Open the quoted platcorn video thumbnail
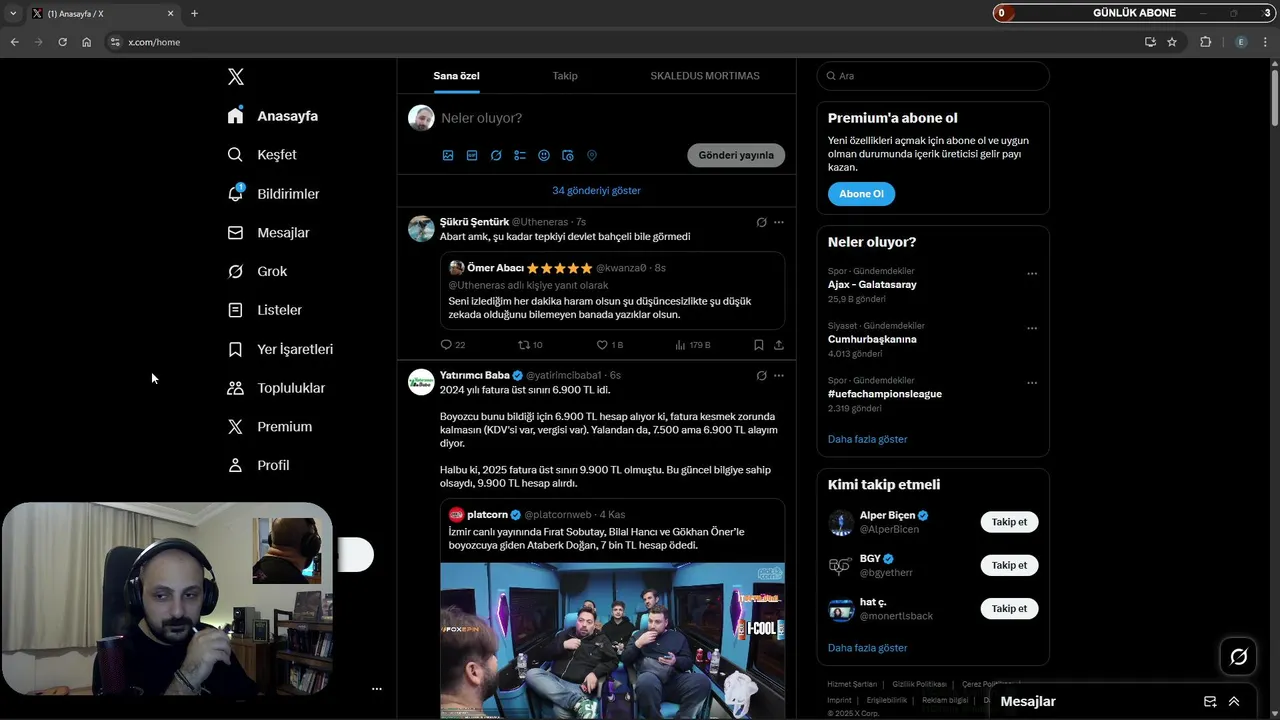 click(x=612, y=640)
